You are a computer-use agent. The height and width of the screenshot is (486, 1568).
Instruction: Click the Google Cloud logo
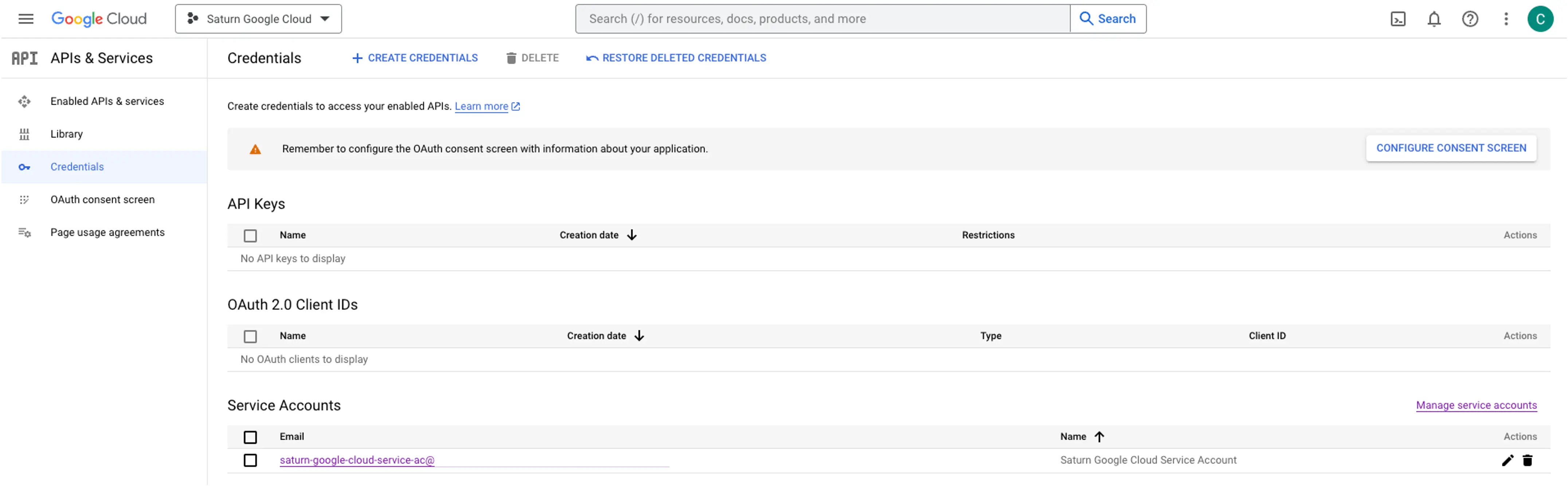click(x=99, y=19)
